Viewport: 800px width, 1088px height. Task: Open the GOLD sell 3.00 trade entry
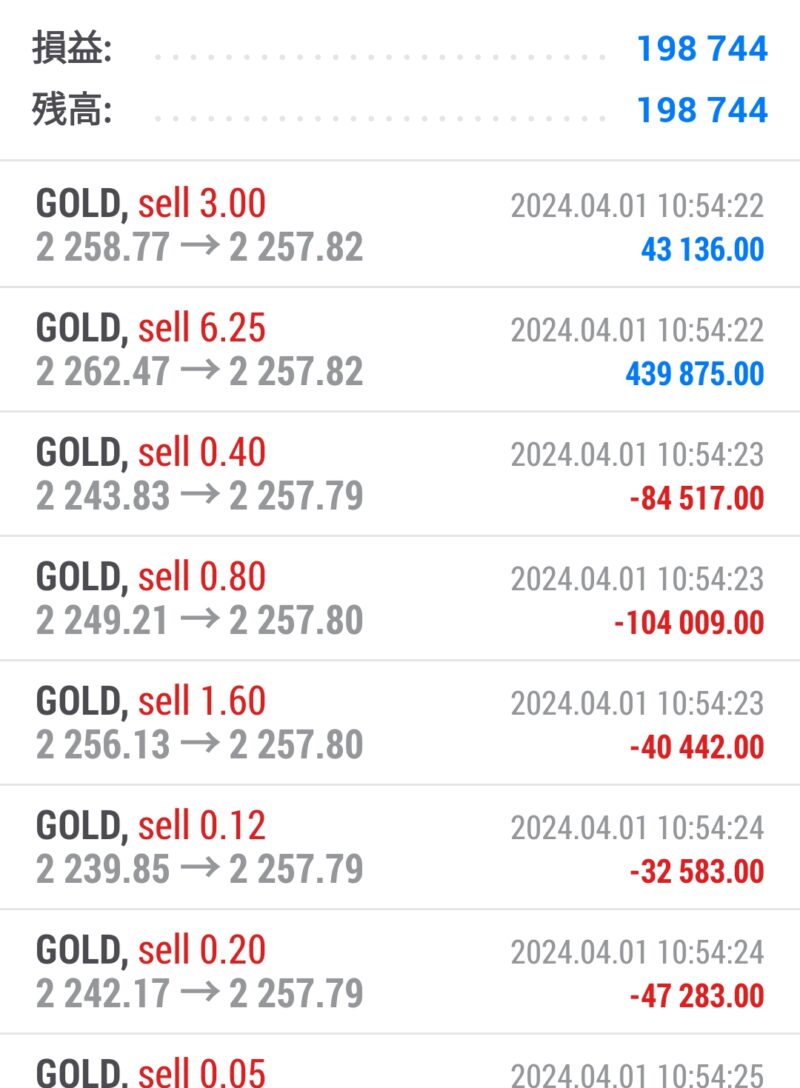click(400, 224)
